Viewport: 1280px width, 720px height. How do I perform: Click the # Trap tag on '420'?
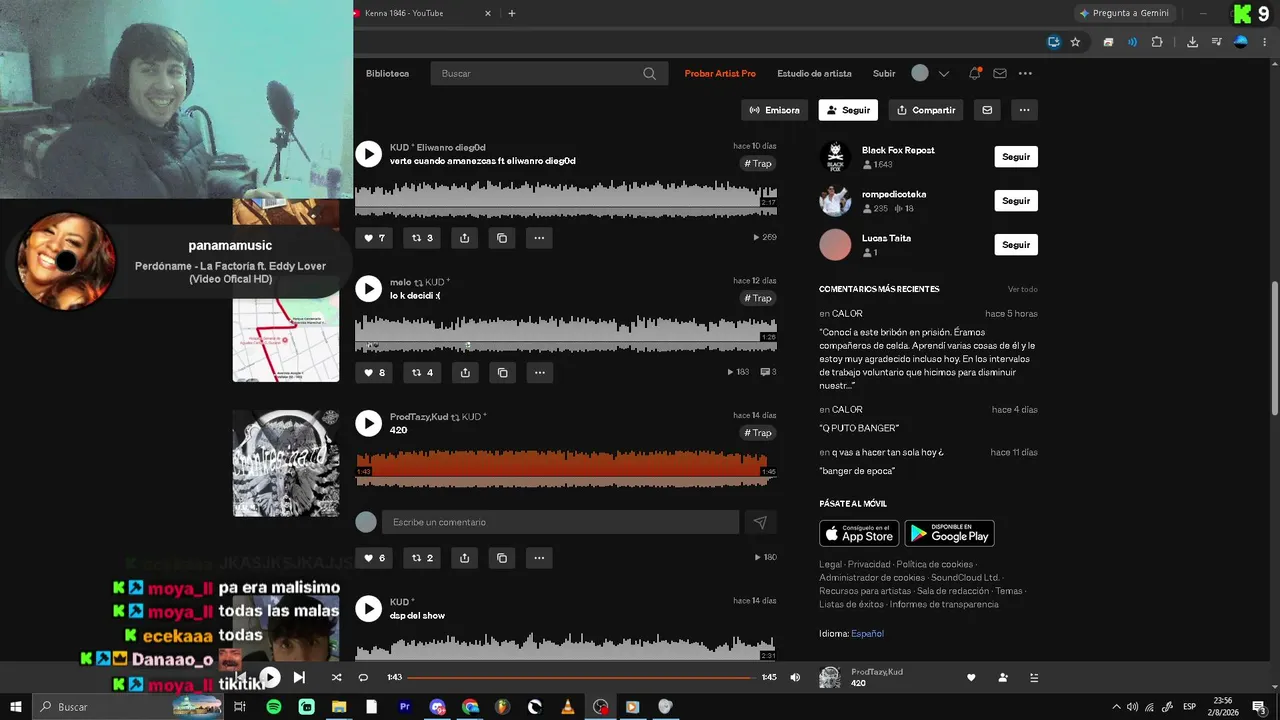pyautogui.click(x=758, y=433)
